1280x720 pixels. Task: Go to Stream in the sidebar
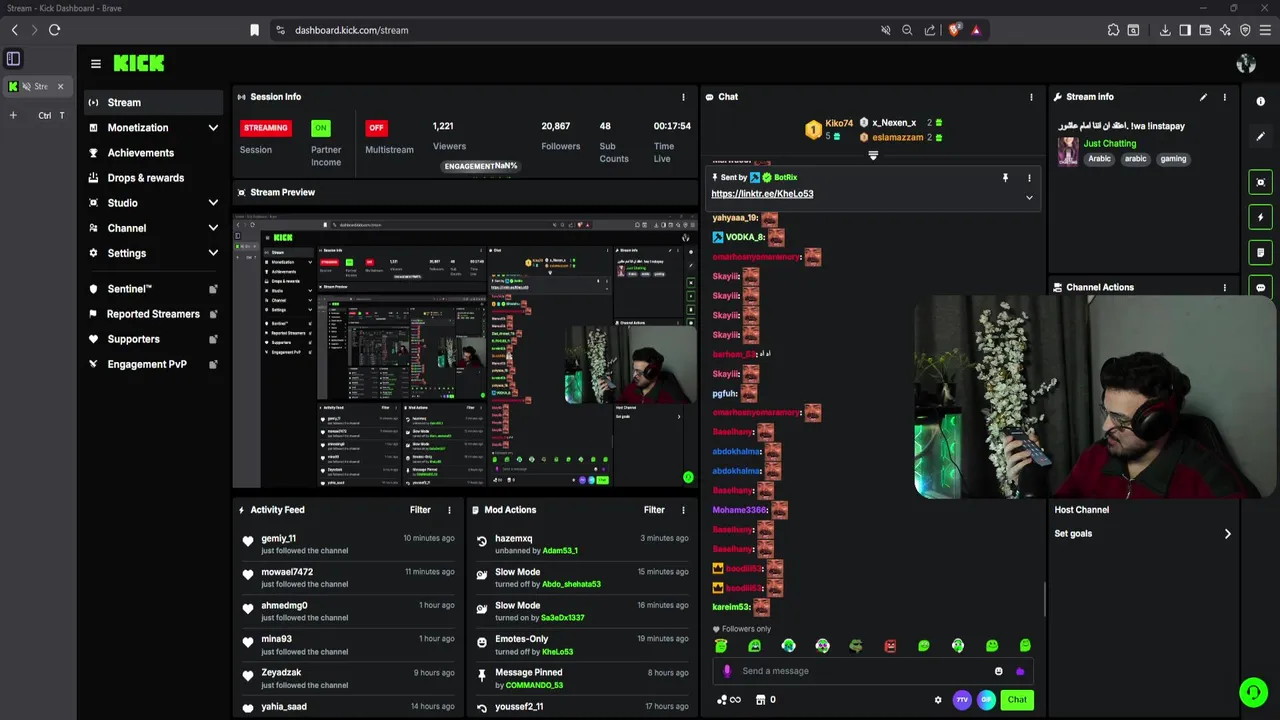(x=152, y=102)
